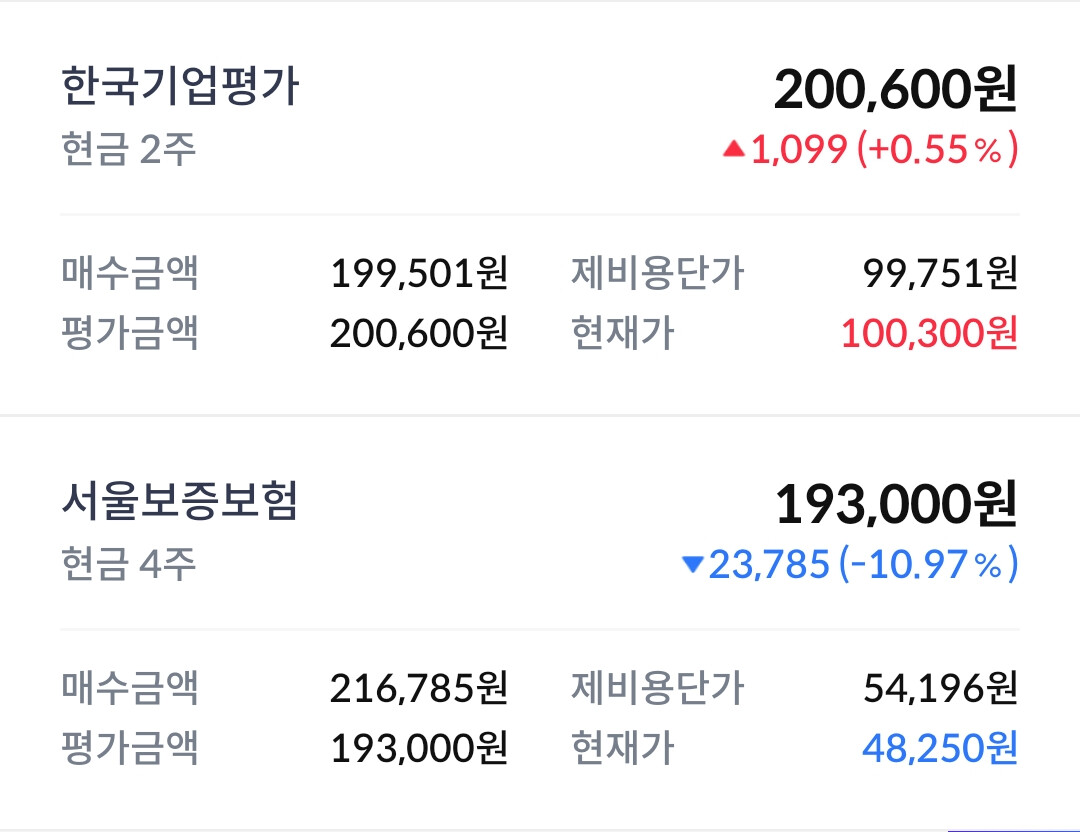The width and height of the screenshot is (1080, 832).
Task: Click the red up-triangle gain icon
Action: pos(734,150)
